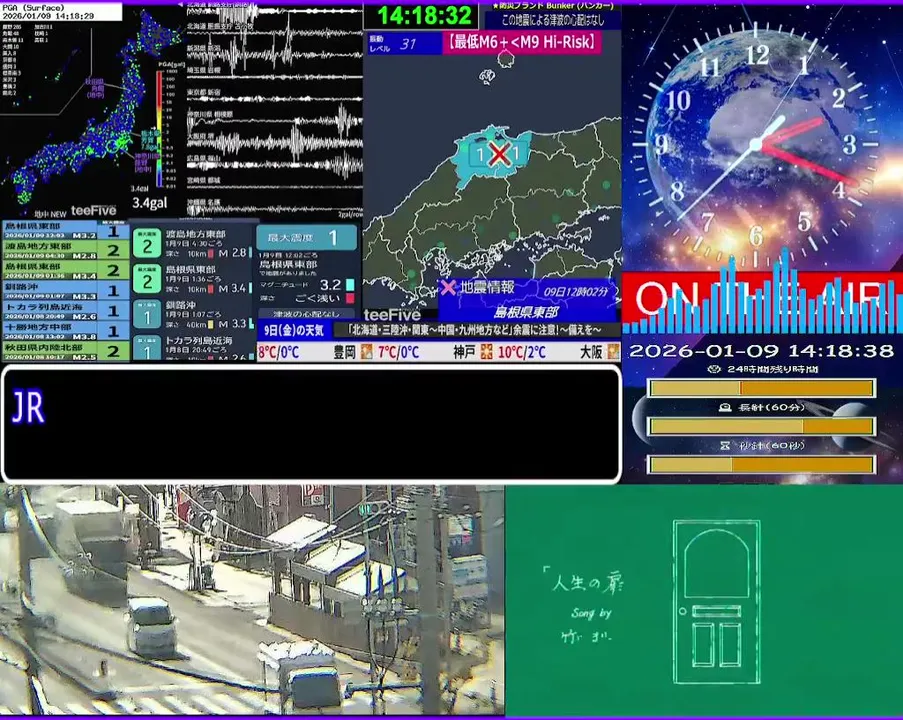Click intensity 2 badge for 渡島地方東部 1月9日 4:30
Screen dimensions: 903x720
click(x=147, y=242)
